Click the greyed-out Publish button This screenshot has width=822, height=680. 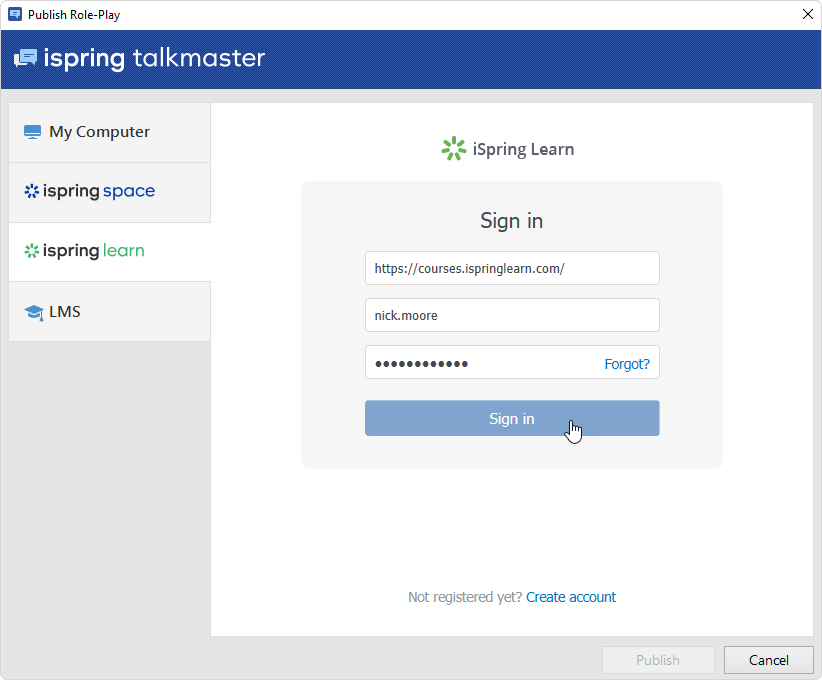[658, 660]
